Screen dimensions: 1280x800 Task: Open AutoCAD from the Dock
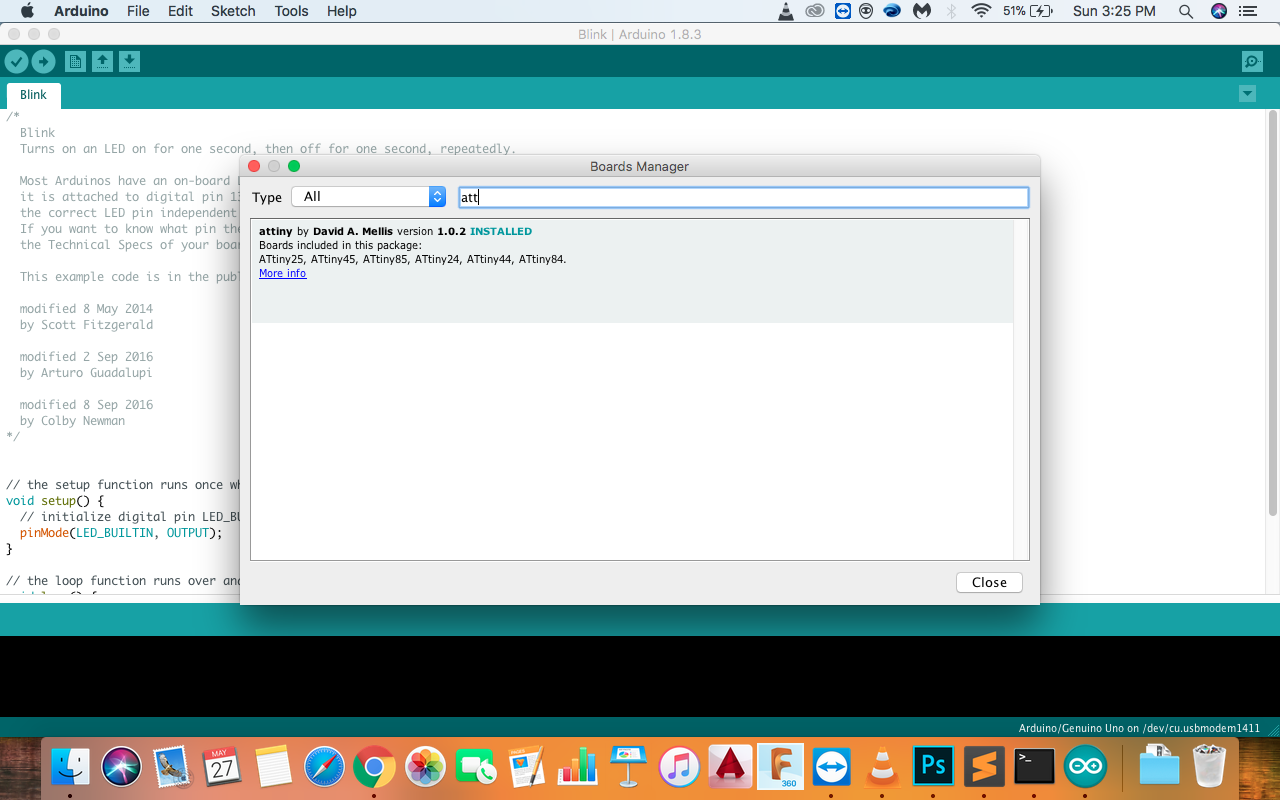click(730, 768)
